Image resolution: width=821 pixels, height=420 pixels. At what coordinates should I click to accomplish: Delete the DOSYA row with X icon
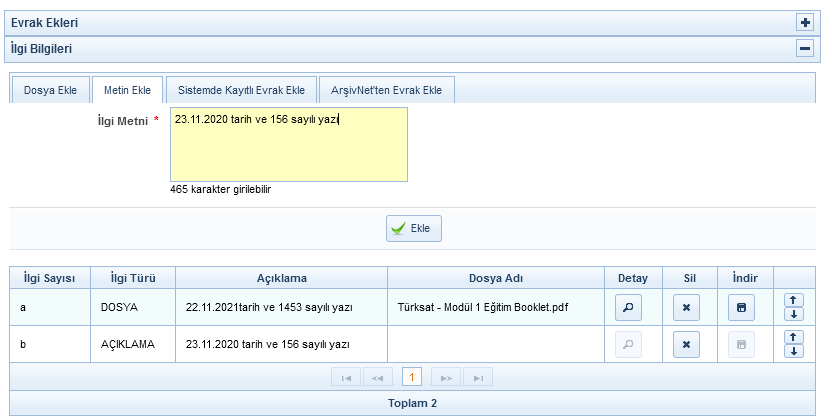(686, 307)
